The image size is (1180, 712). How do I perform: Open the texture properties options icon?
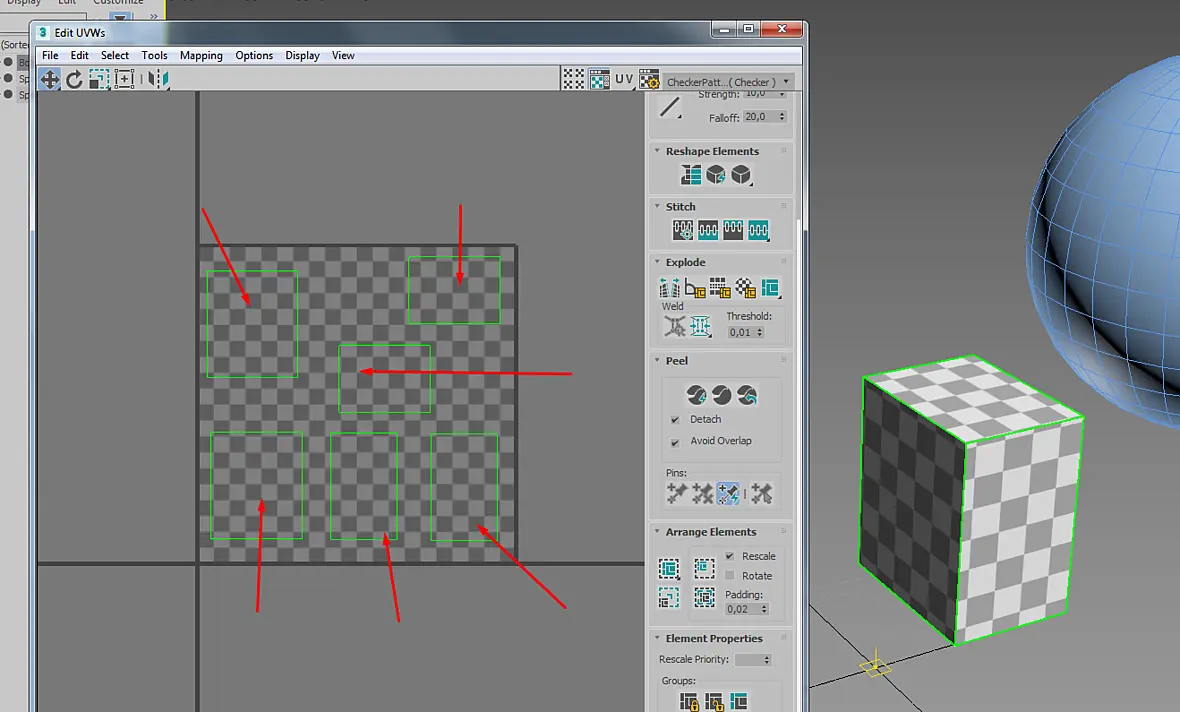(x=649, y=79)
